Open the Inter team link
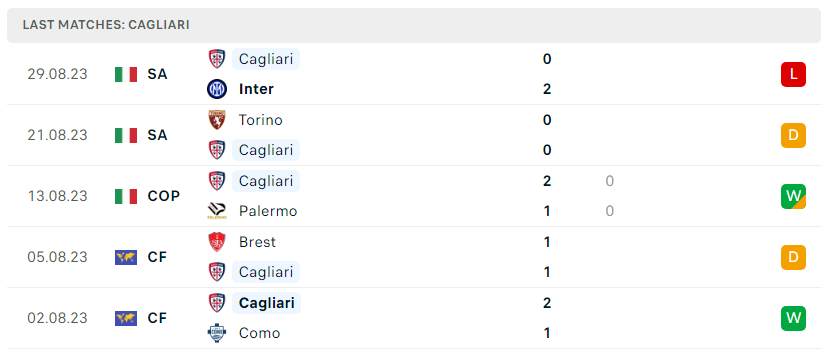Viewport: 823px width, 364px height. 256,89
